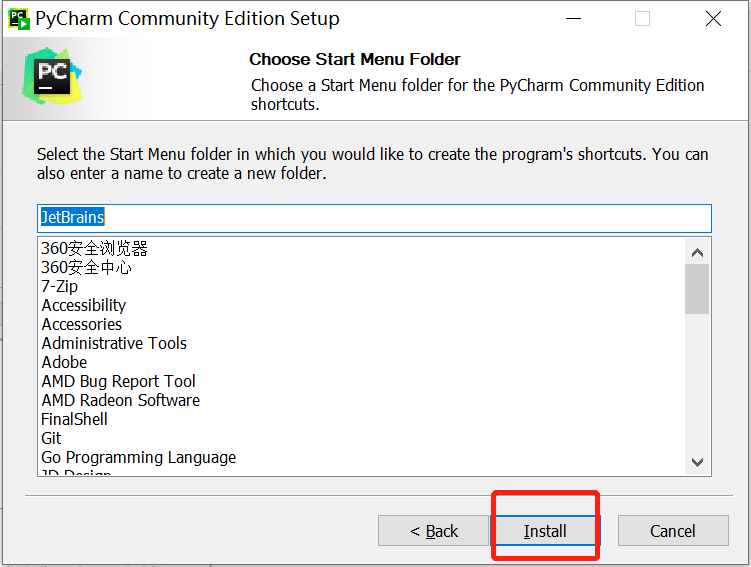Viewport: 751px width, 567px height.
Task: Click the folder list scrollbar thumb
Action: (697, 289)
